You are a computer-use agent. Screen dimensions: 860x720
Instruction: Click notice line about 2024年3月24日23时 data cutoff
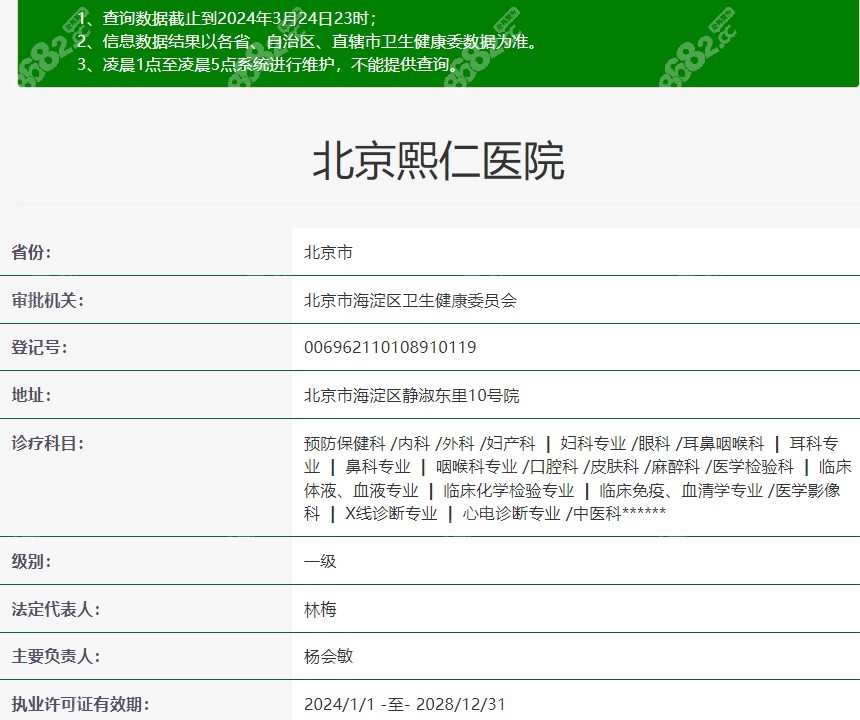tap(227, 19)
